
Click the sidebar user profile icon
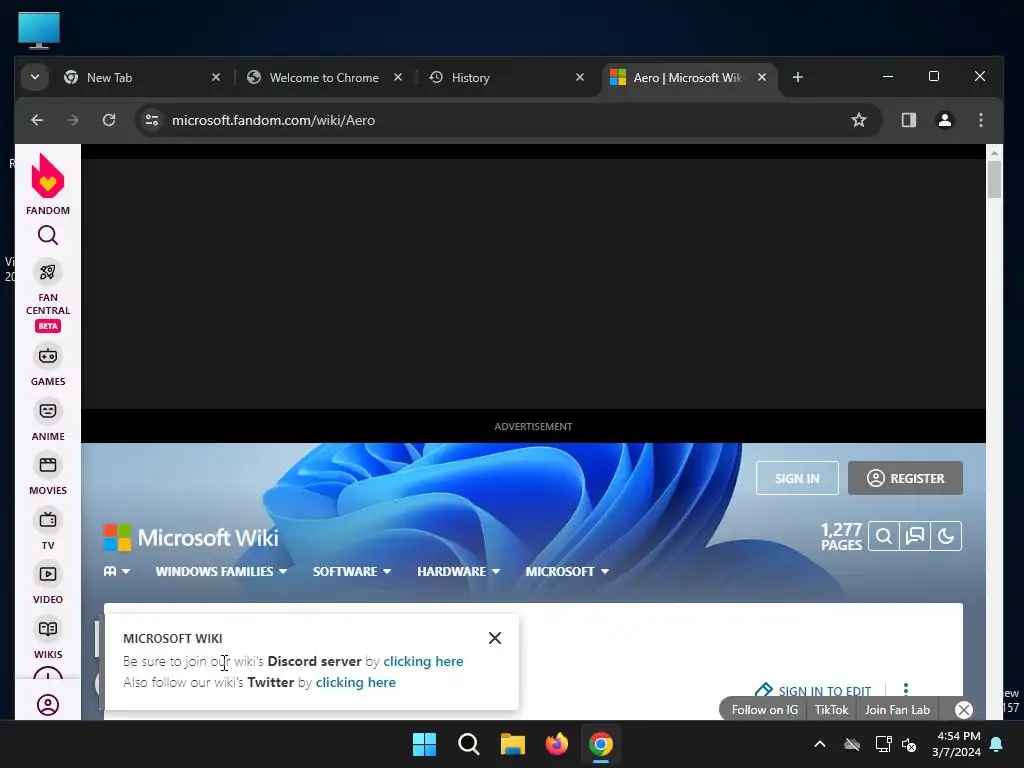click(x=48, y=705)
